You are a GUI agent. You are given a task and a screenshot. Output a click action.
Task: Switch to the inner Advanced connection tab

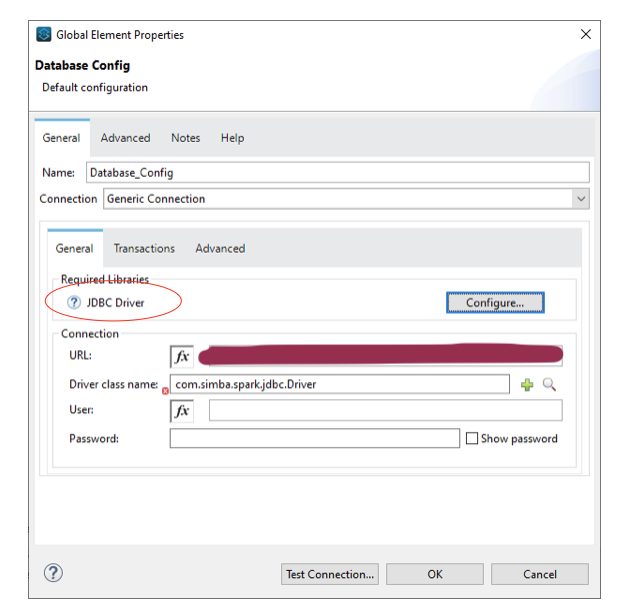click(x=220, y=248)
